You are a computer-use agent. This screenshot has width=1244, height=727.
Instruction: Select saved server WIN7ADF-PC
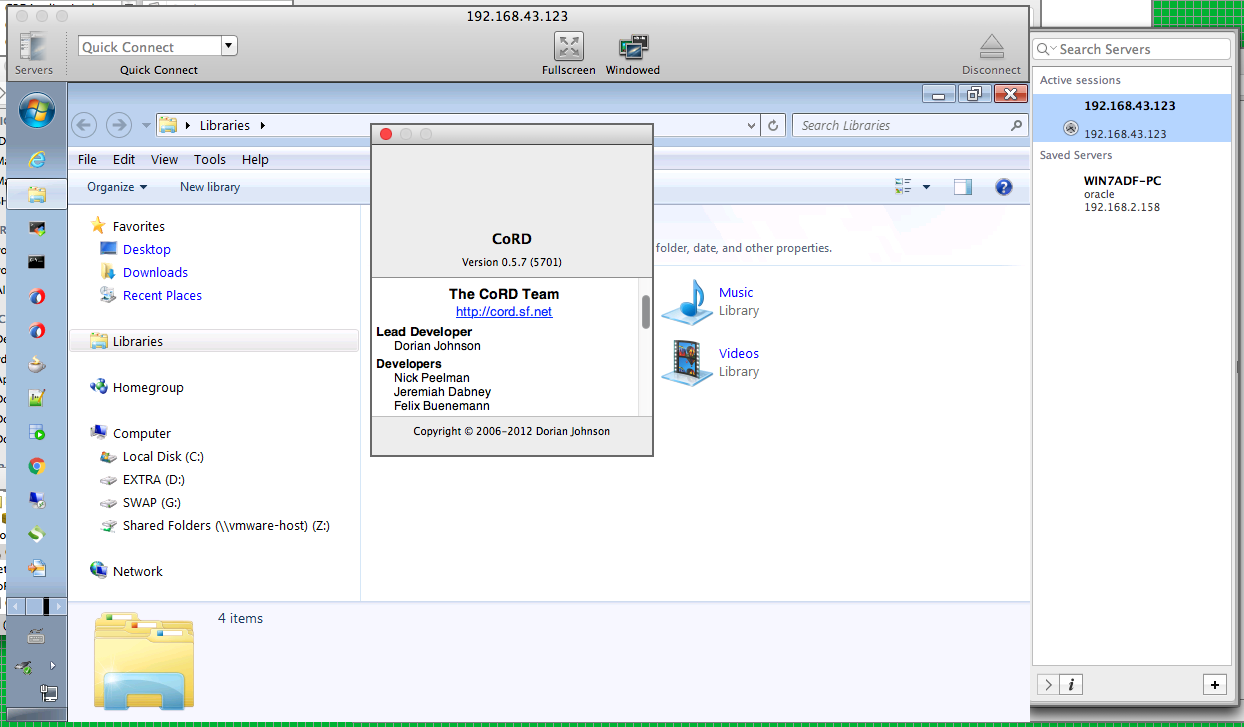click(x=1132, y=194)
